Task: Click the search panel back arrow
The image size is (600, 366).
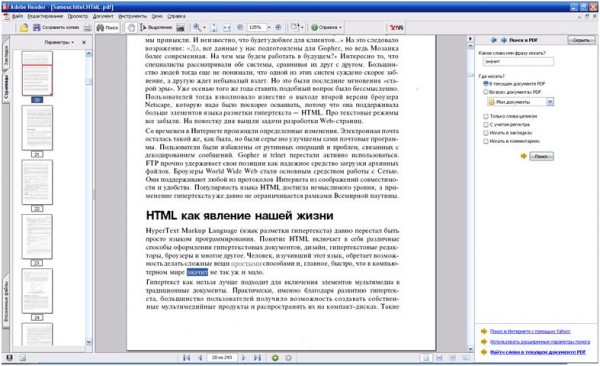Action: tap(494, 40)
